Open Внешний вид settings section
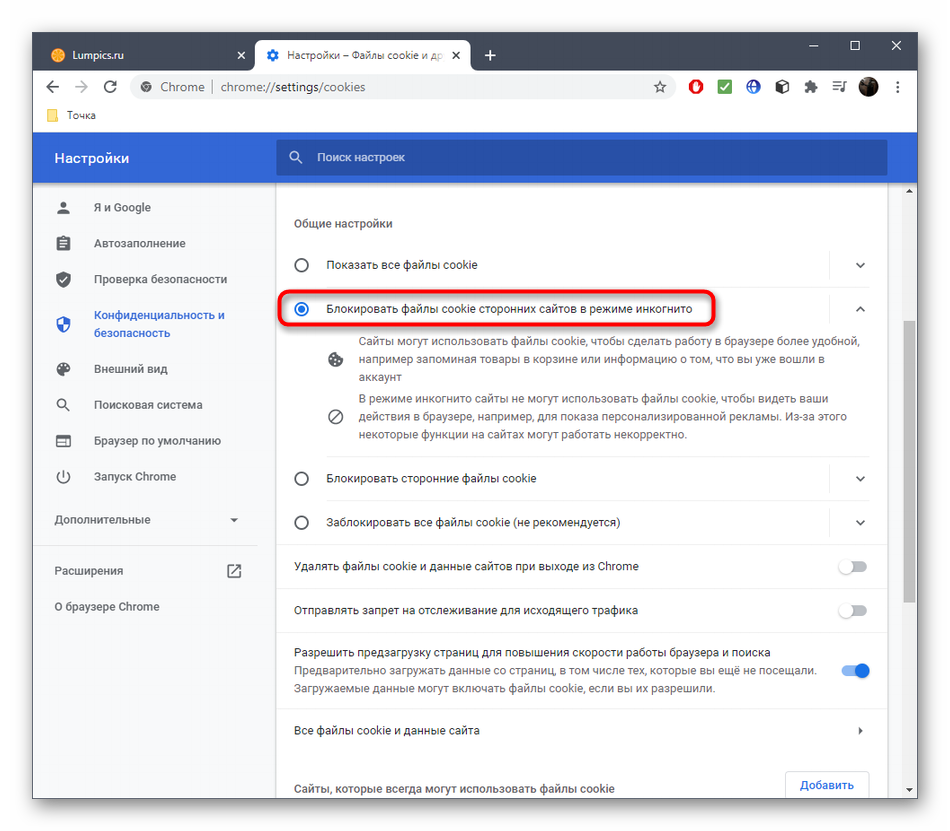Image resolution: width=950 pixels, height=831 pixels. (x=131, y=369)
